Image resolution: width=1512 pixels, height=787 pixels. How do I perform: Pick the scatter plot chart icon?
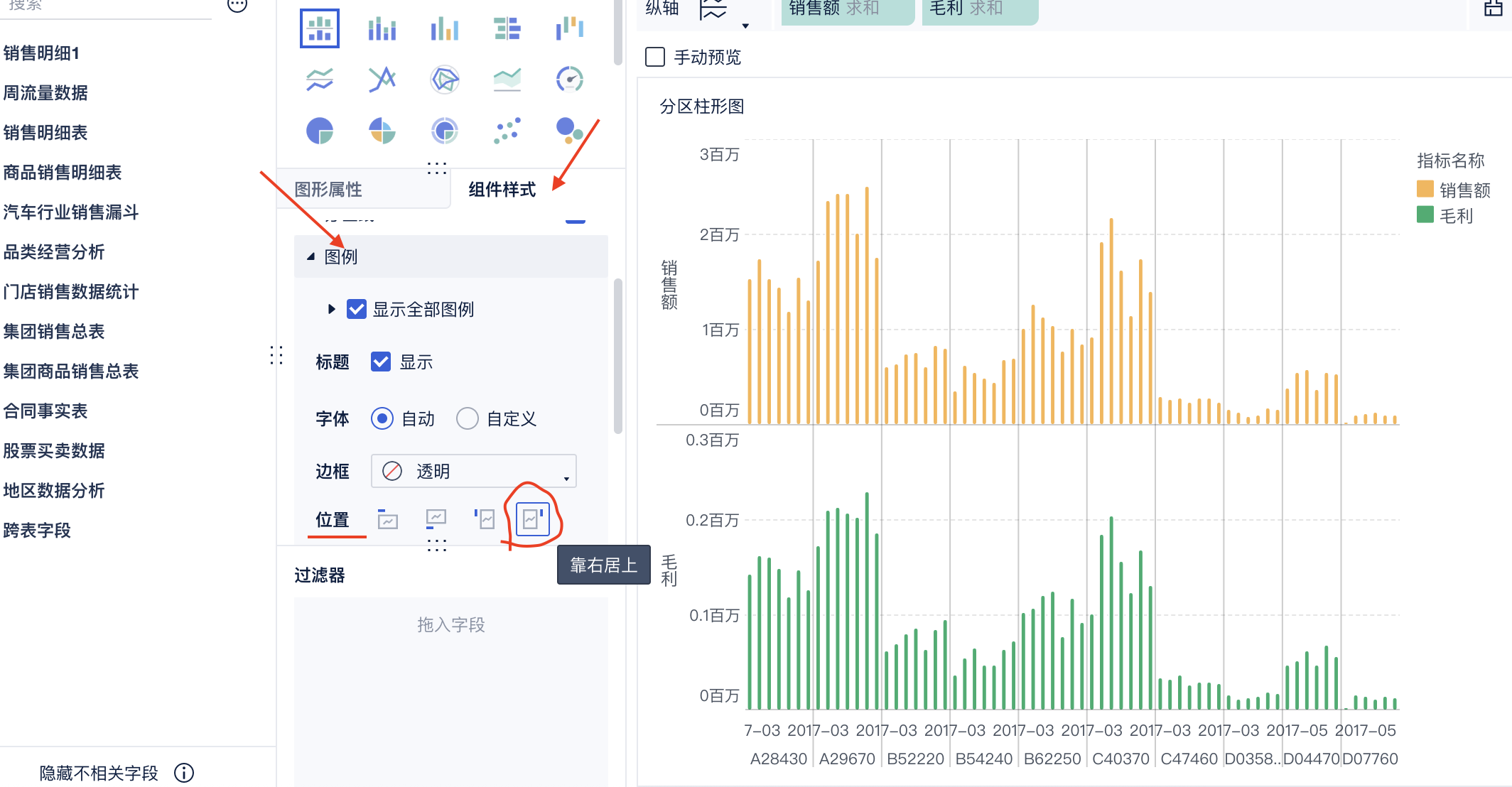[507, 131]
